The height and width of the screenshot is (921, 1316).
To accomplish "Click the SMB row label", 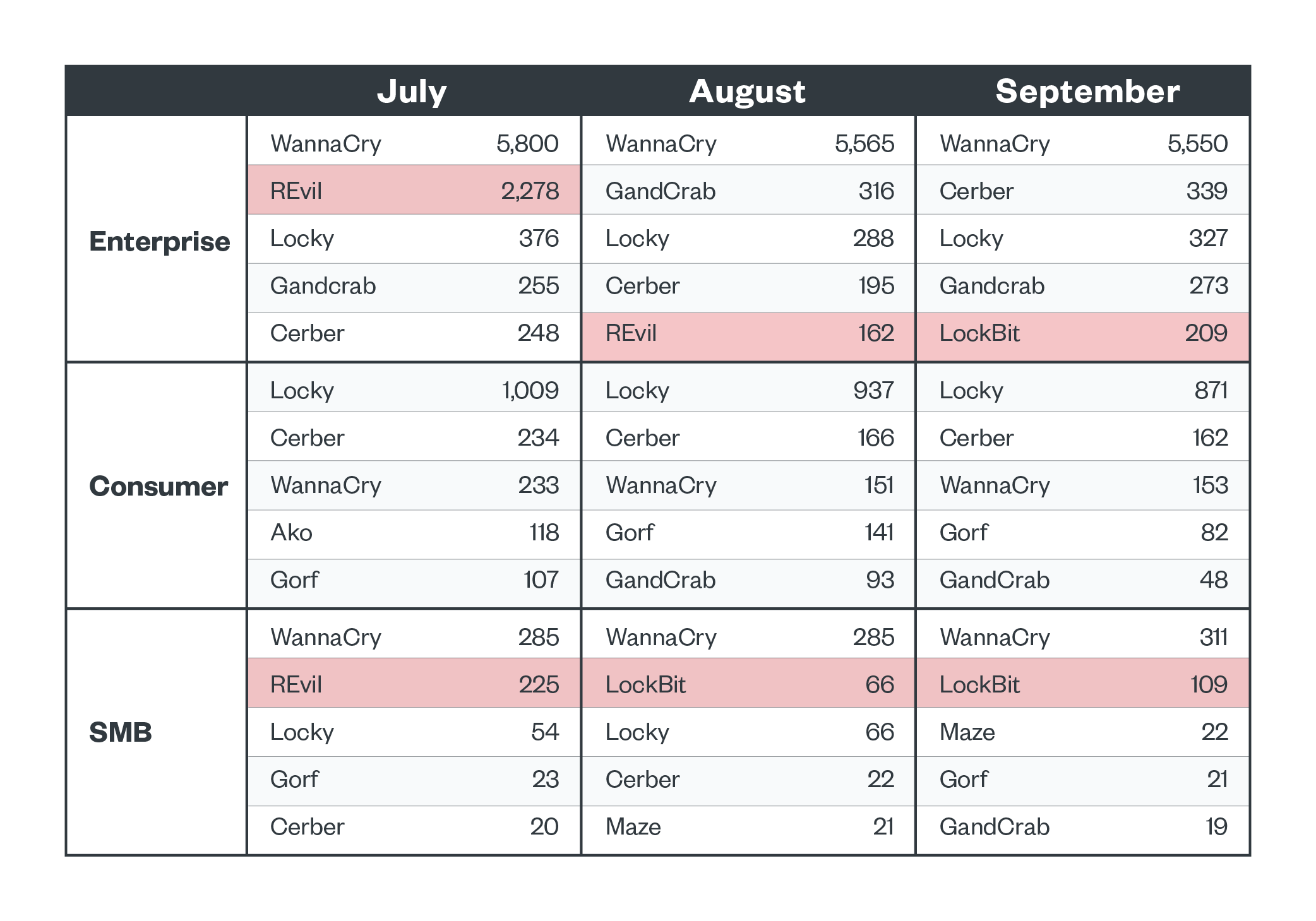I will tap(121, 732).
